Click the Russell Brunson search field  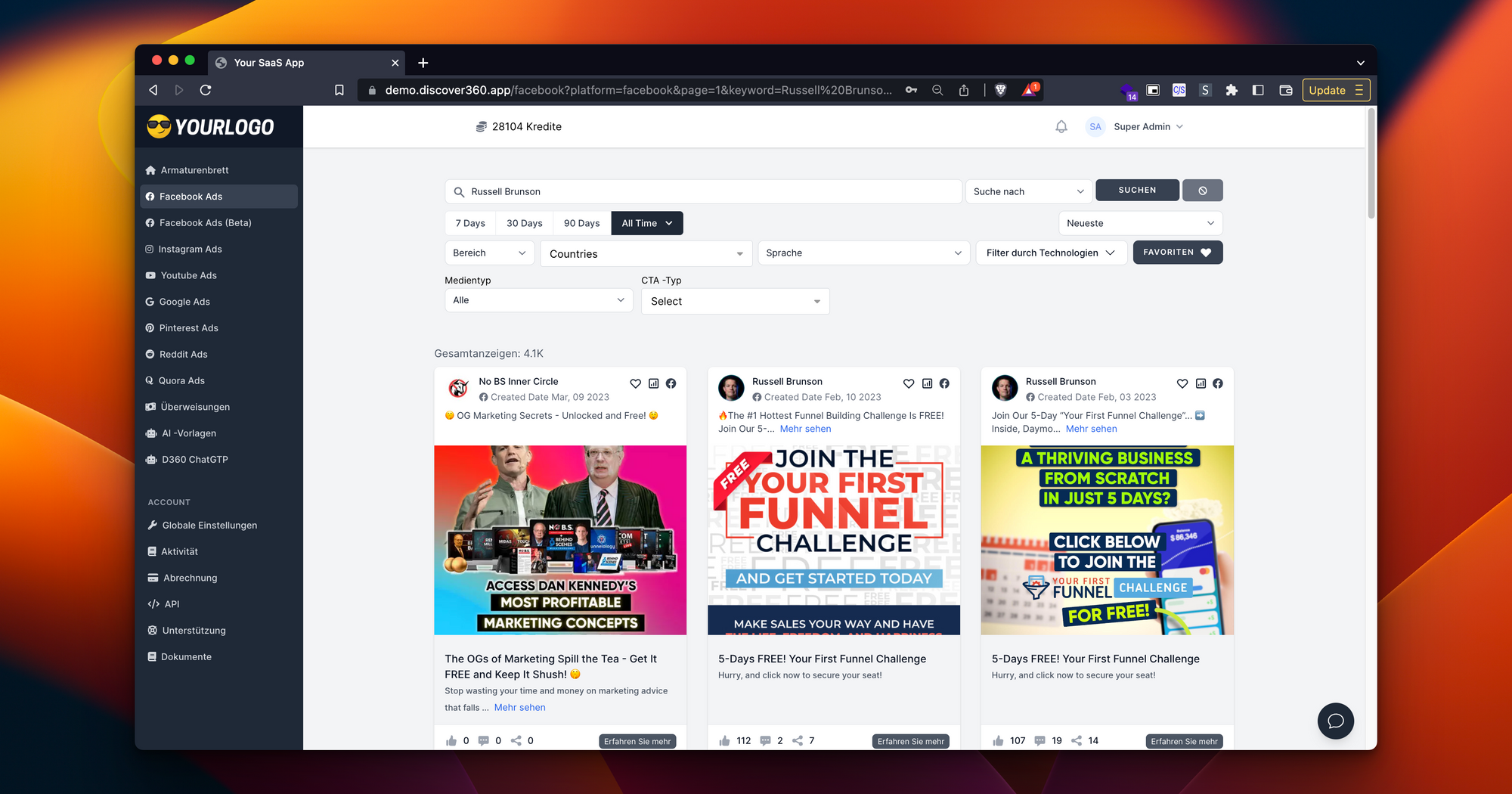(x=703, y=191)
